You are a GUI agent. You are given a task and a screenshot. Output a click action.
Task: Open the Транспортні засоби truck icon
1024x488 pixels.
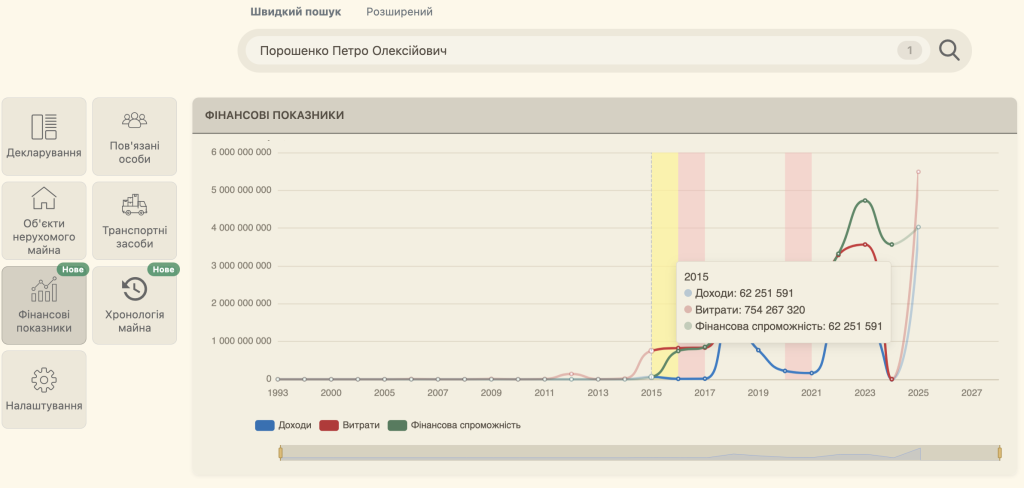[135, 204]
